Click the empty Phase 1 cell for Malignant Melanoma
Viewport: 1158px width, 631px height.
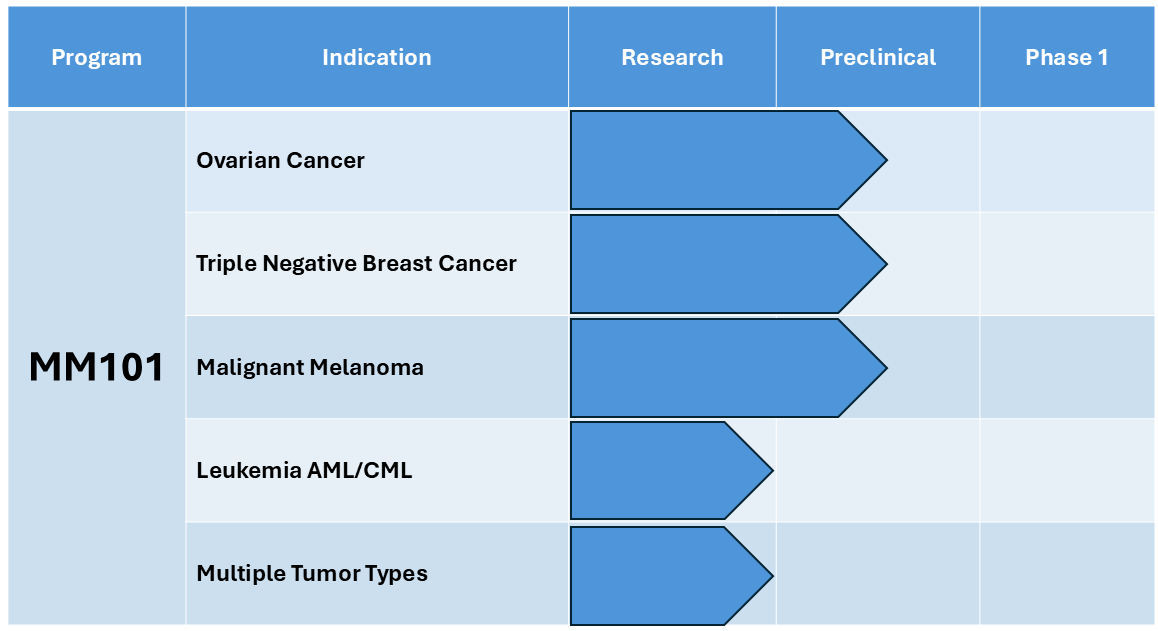1067,367
